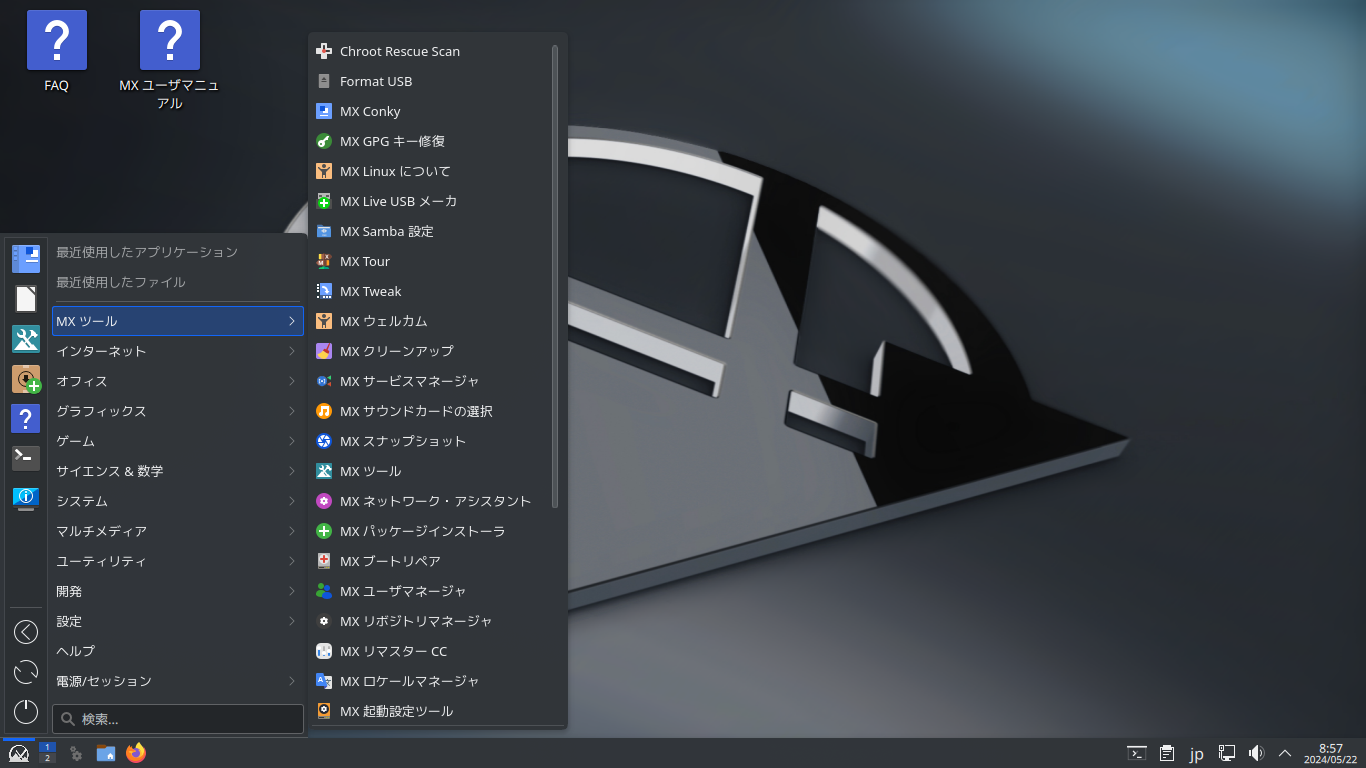Open the MX tools wrench favorite icon
The height and width of the screenshot is (768, 1366).
[26, 339]
